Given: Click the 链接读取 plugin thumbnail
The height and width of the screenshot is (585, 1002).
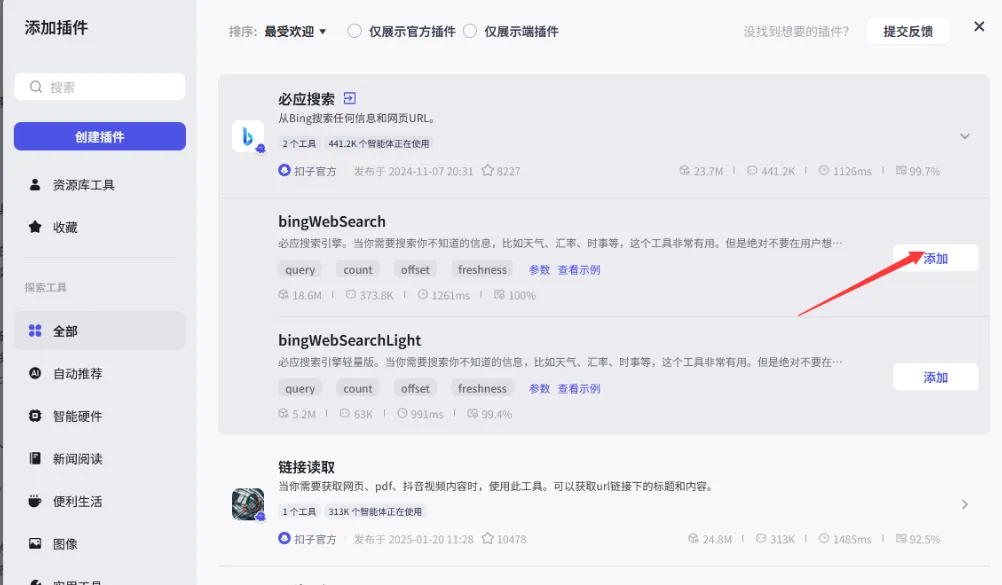Looking at the screenshot, I should pos(248,504).
